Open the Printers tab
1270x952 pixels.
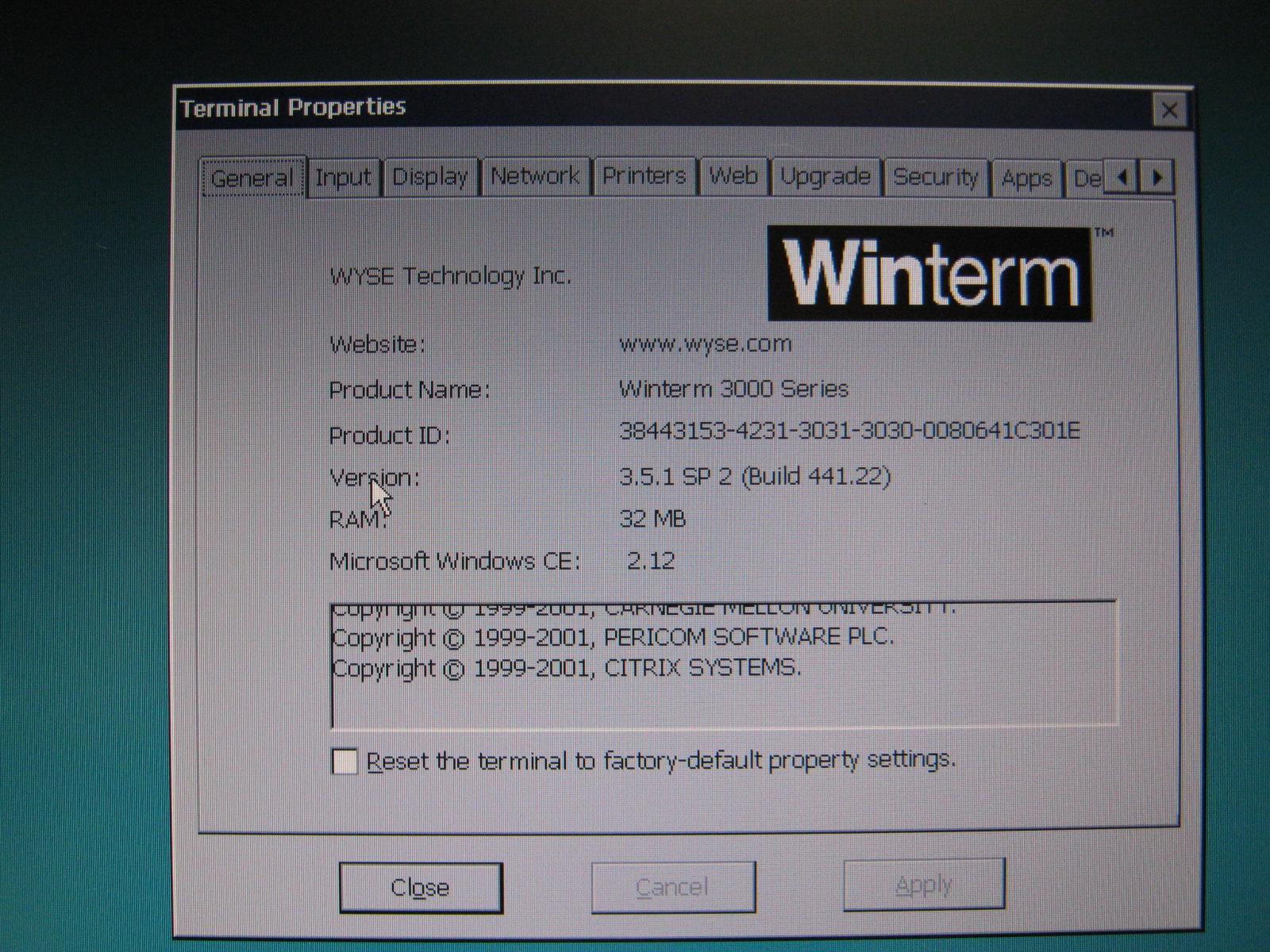[644, 176]
